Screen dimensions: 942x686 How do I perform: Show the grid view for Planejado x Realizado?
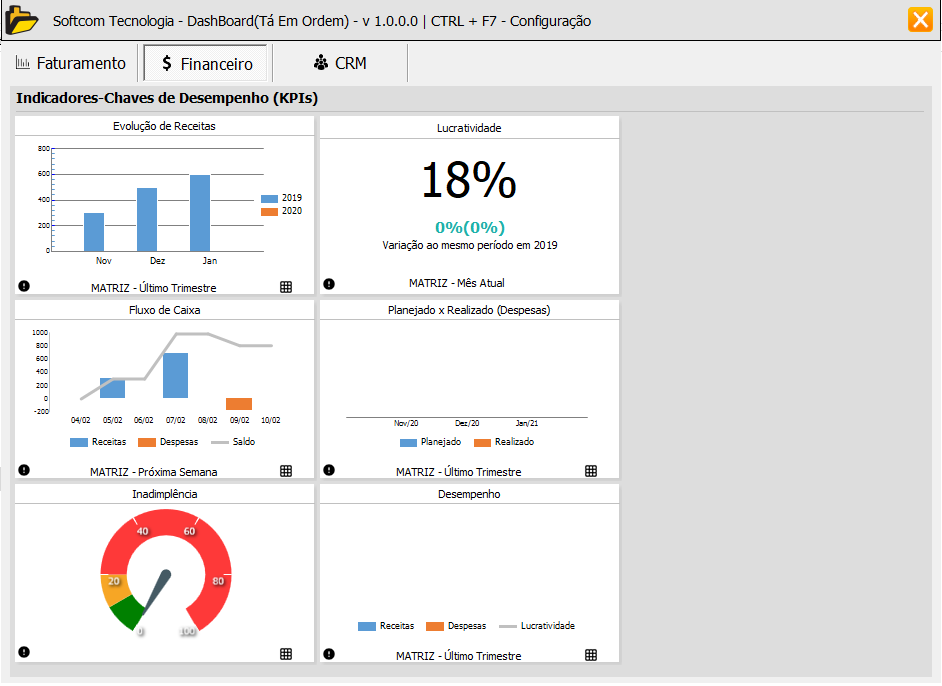[591, 471]
